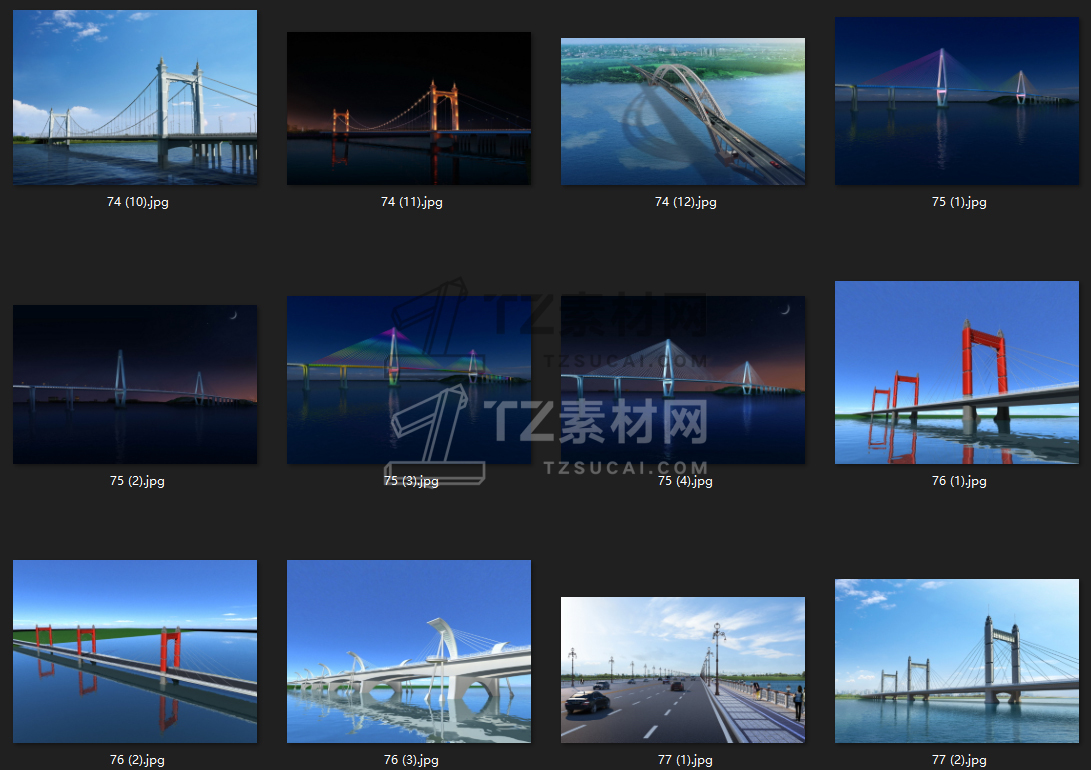Viewport: 1091px width, 770px height.
Task: Select the 74 (11).jpg night bridge thumbnail
Action: (409, 109)
